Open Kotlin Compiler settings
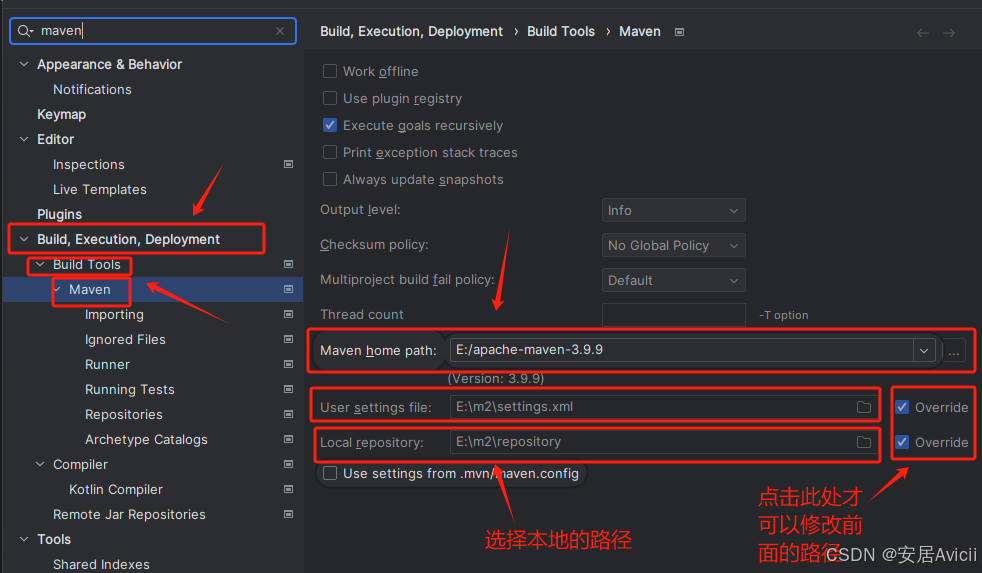This screenshot has width=982, height=573. (116, 489)
